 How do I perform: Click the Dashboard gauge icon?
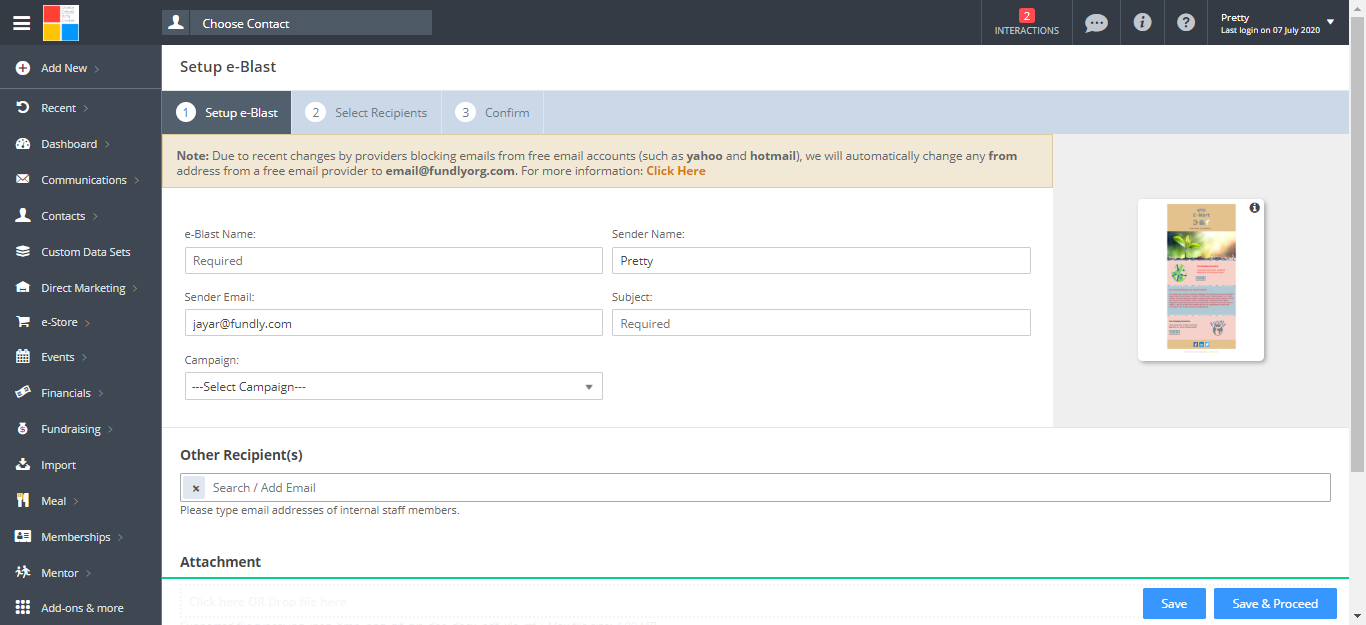click(x=22, y=144)
